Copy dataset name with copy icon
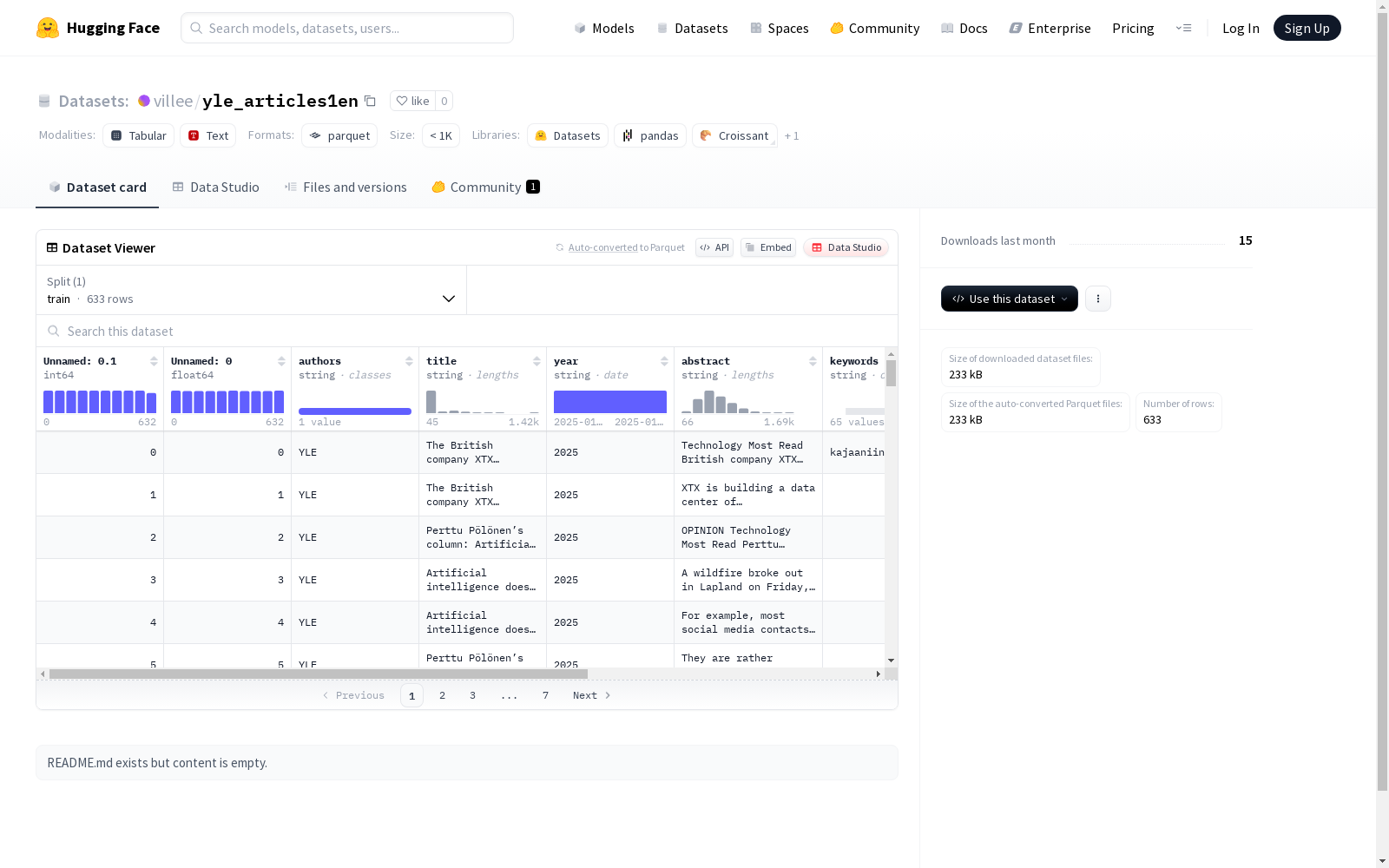Viewport: 1389px width, 868px height. click(370, 101)
